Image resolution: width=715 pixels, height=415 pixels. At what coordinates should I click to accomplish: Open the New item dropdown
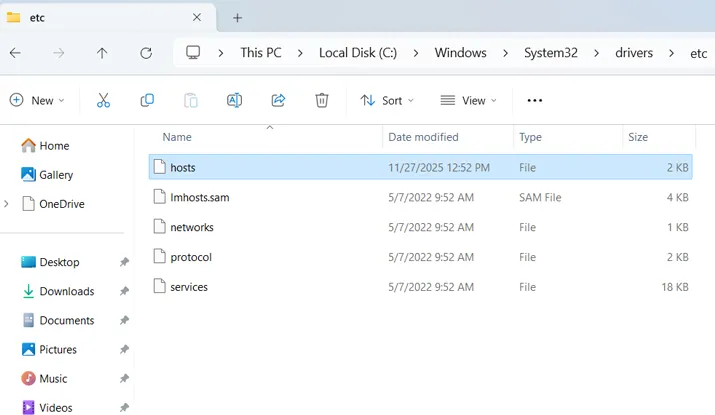(x=37, y=100)
